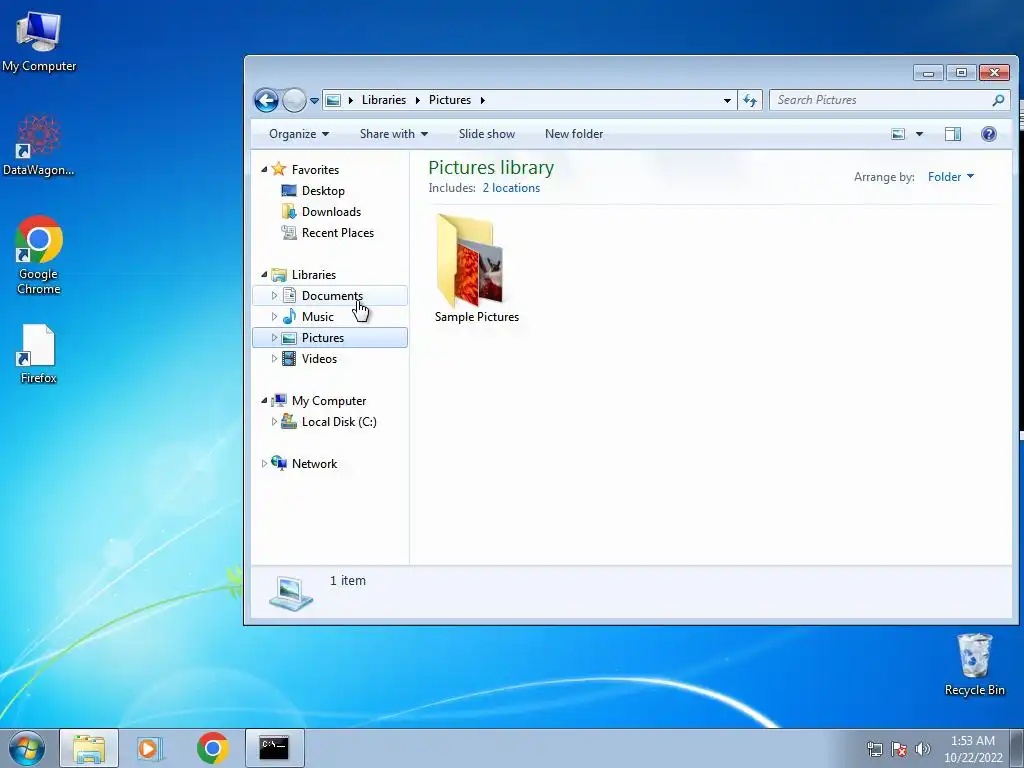The image size is (1024, 768).
Task: Click the Forward navigation button
Action: point(294,101)
